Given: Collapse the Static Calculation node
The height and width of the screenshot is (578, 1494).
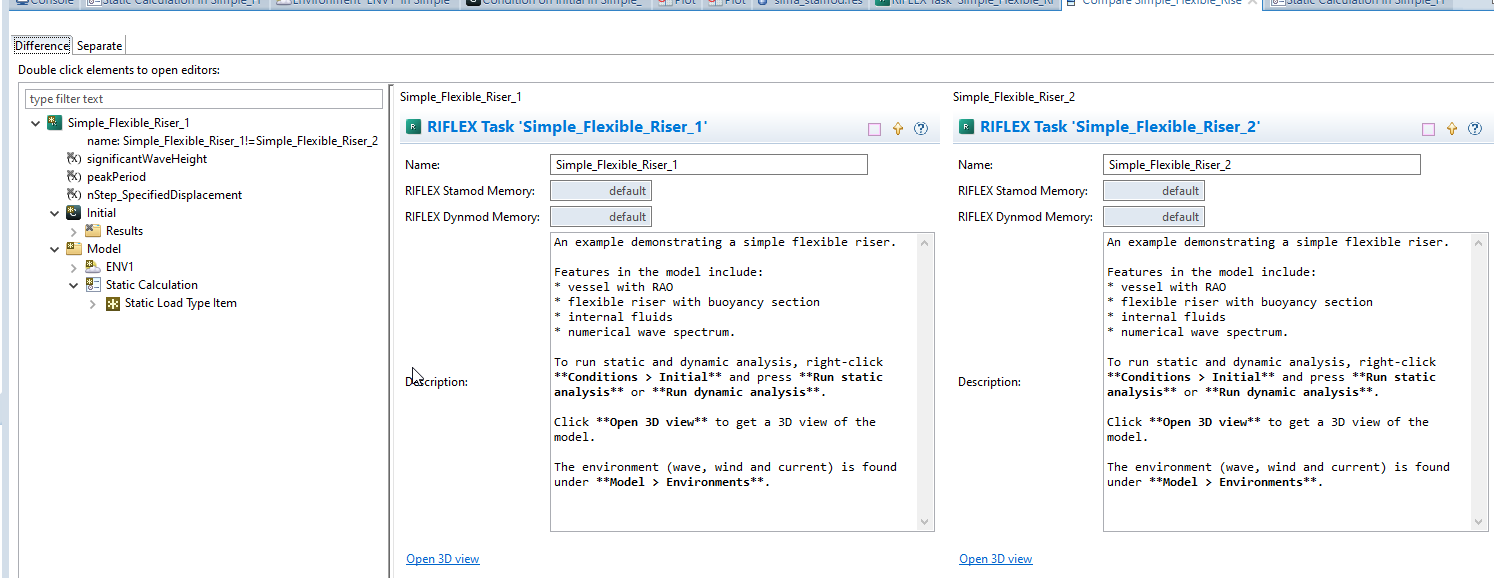Looking at the screenshot, I should point(74,285).
